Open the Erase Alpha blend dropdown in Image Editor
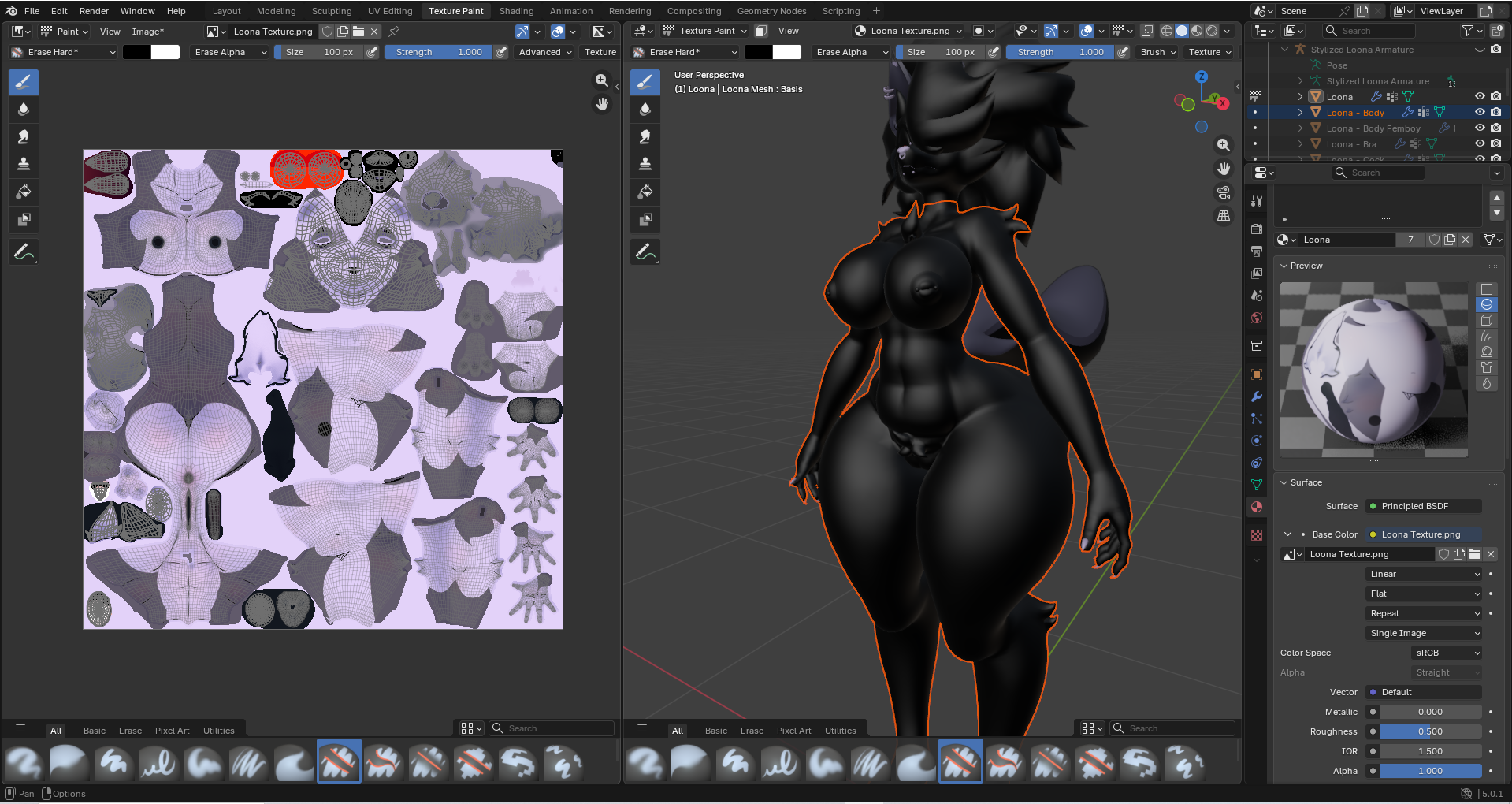 (231, 52)
